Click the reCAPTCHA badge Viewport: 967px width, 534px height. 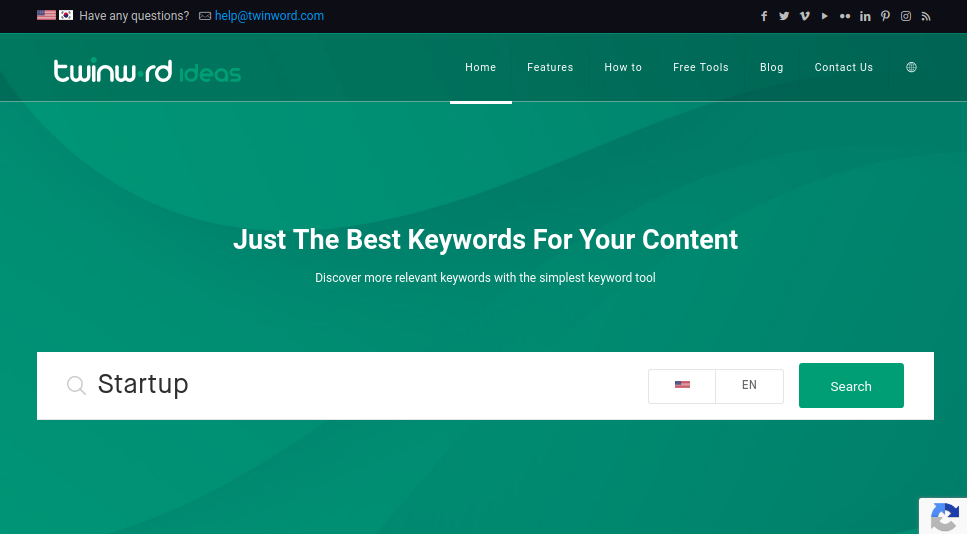[943, 516]
